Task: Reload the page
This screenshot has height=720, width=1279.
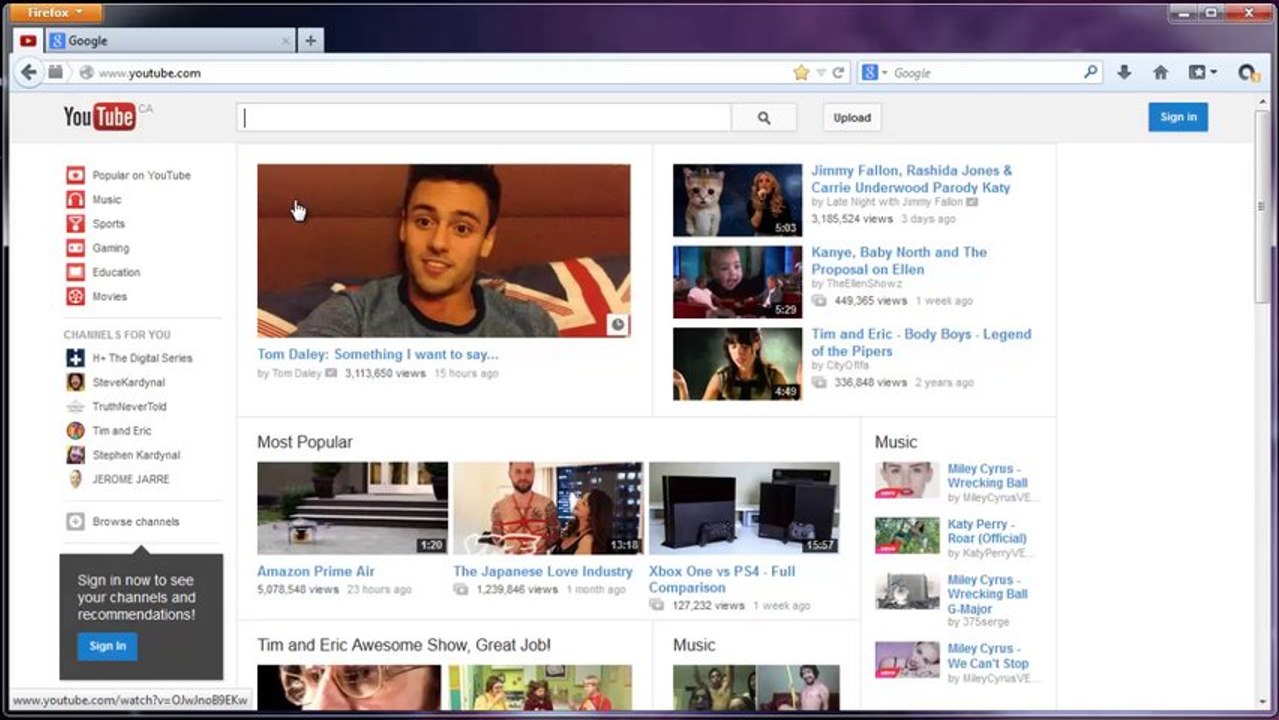Action: tap(838, 73)
